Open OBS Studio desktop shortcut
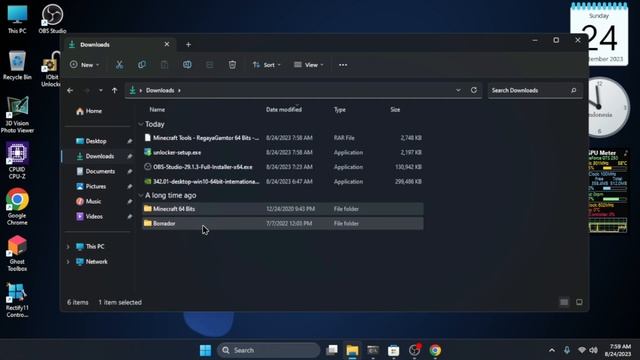Screen dimensions: 640x360 [52, 19]
